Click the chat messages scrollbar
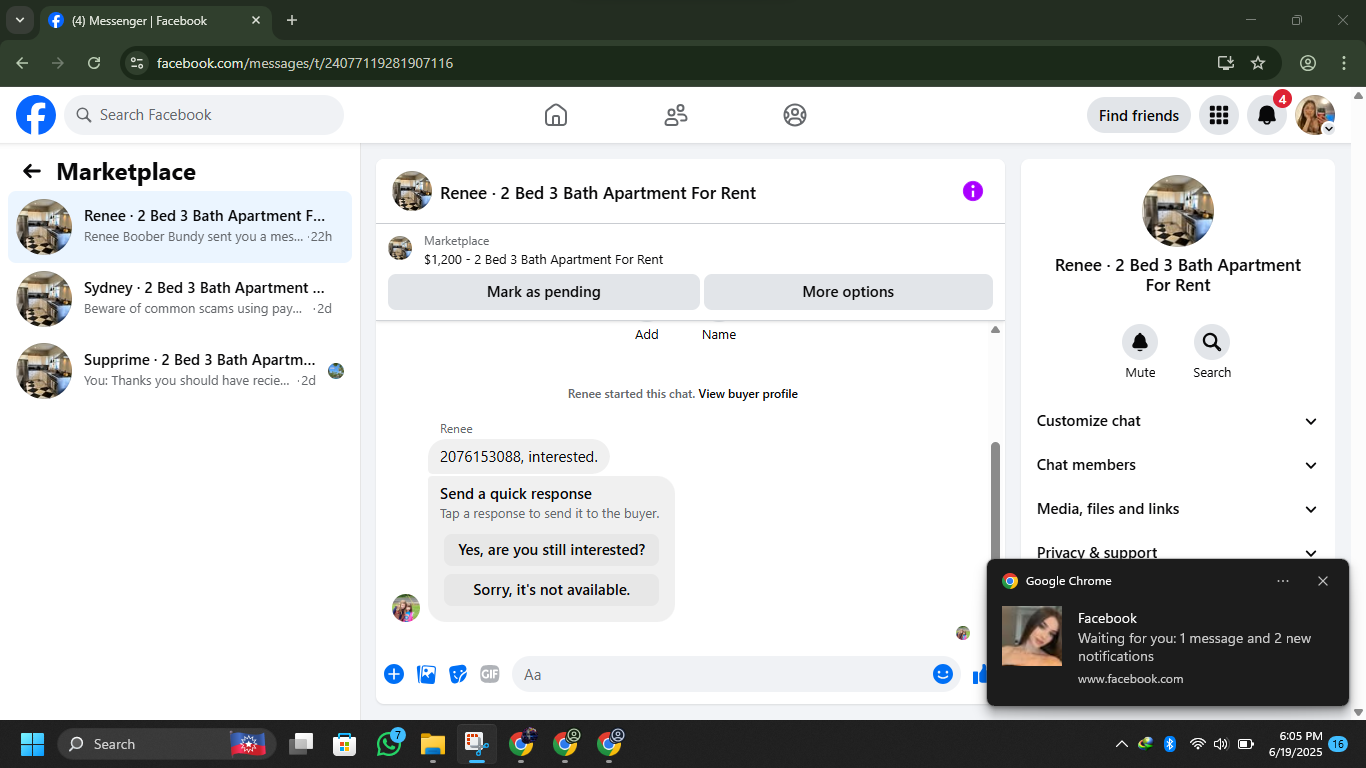The height and width of the screenshot is (768, 1366). pos(995,500)
